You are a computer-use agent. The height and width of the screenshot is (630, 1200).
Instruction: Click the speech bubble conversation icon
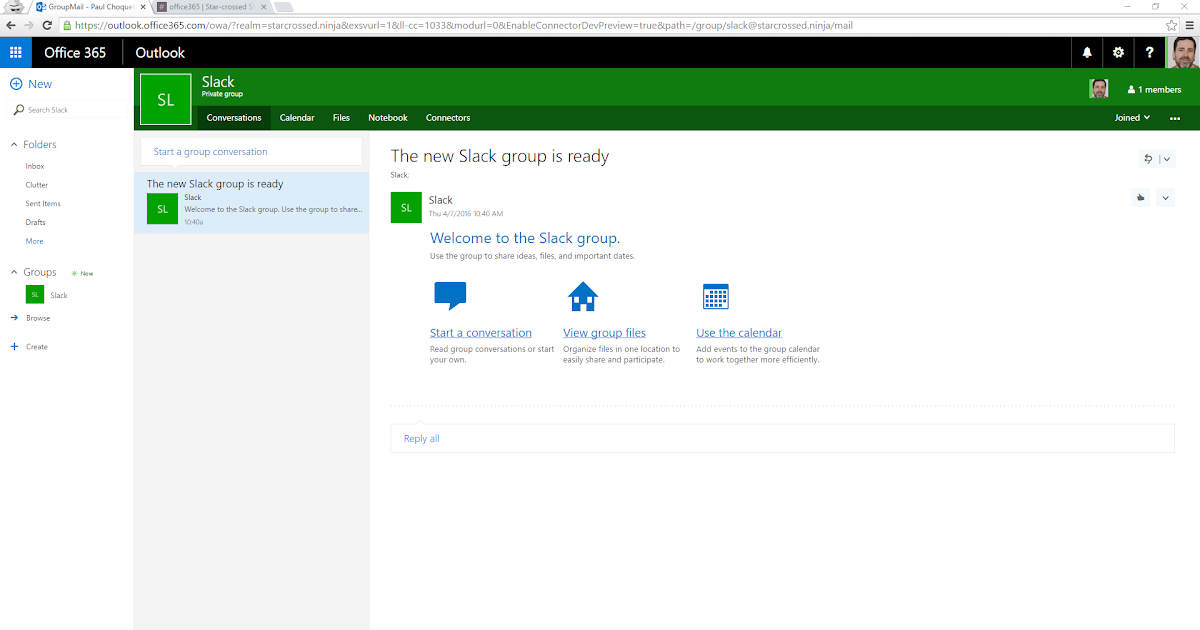point(450,297)
